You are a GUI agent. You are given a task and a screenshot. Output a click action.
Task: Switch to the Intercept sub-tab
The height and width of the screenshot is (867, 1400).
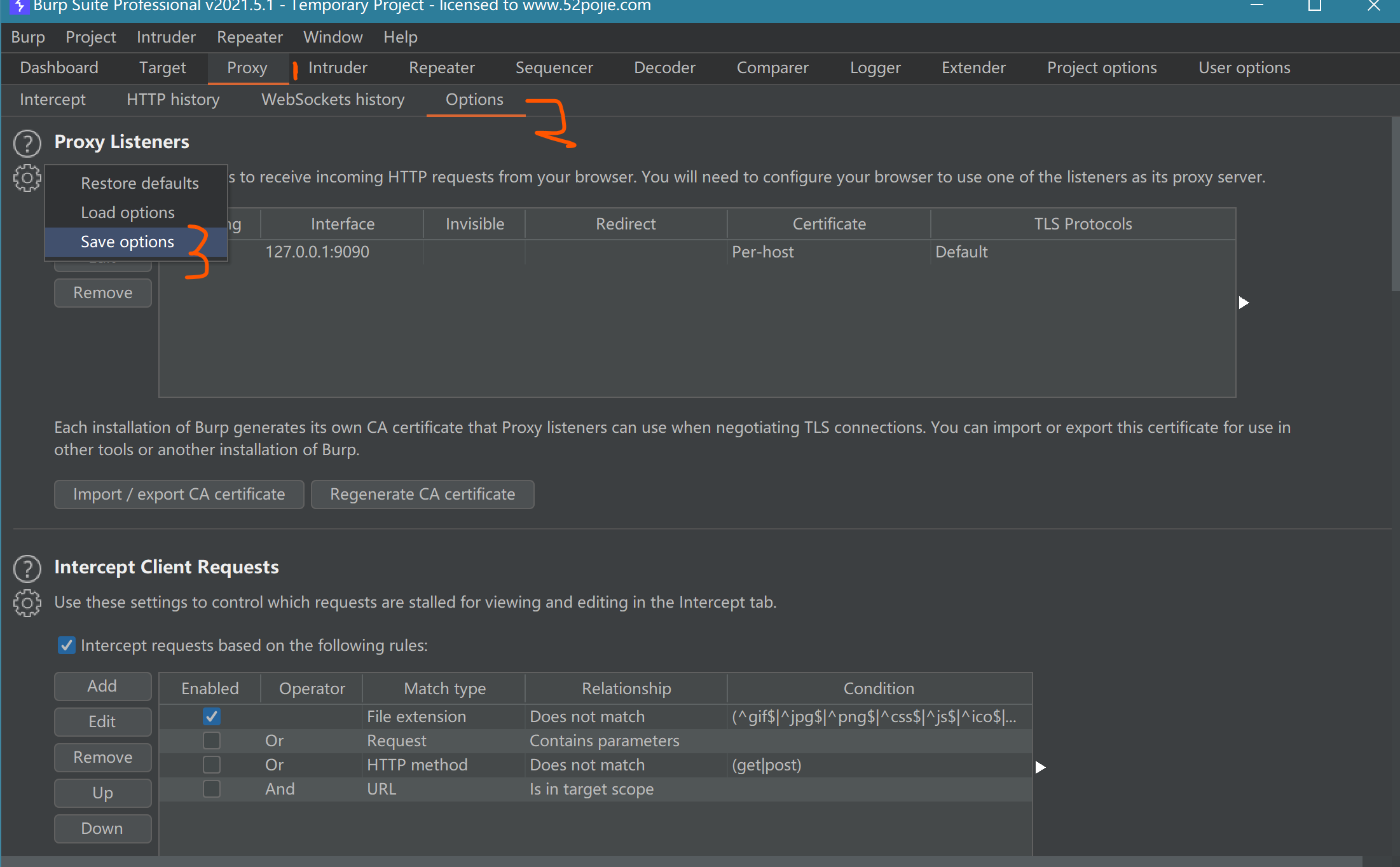pyautogui.click(x=53, y=100)
